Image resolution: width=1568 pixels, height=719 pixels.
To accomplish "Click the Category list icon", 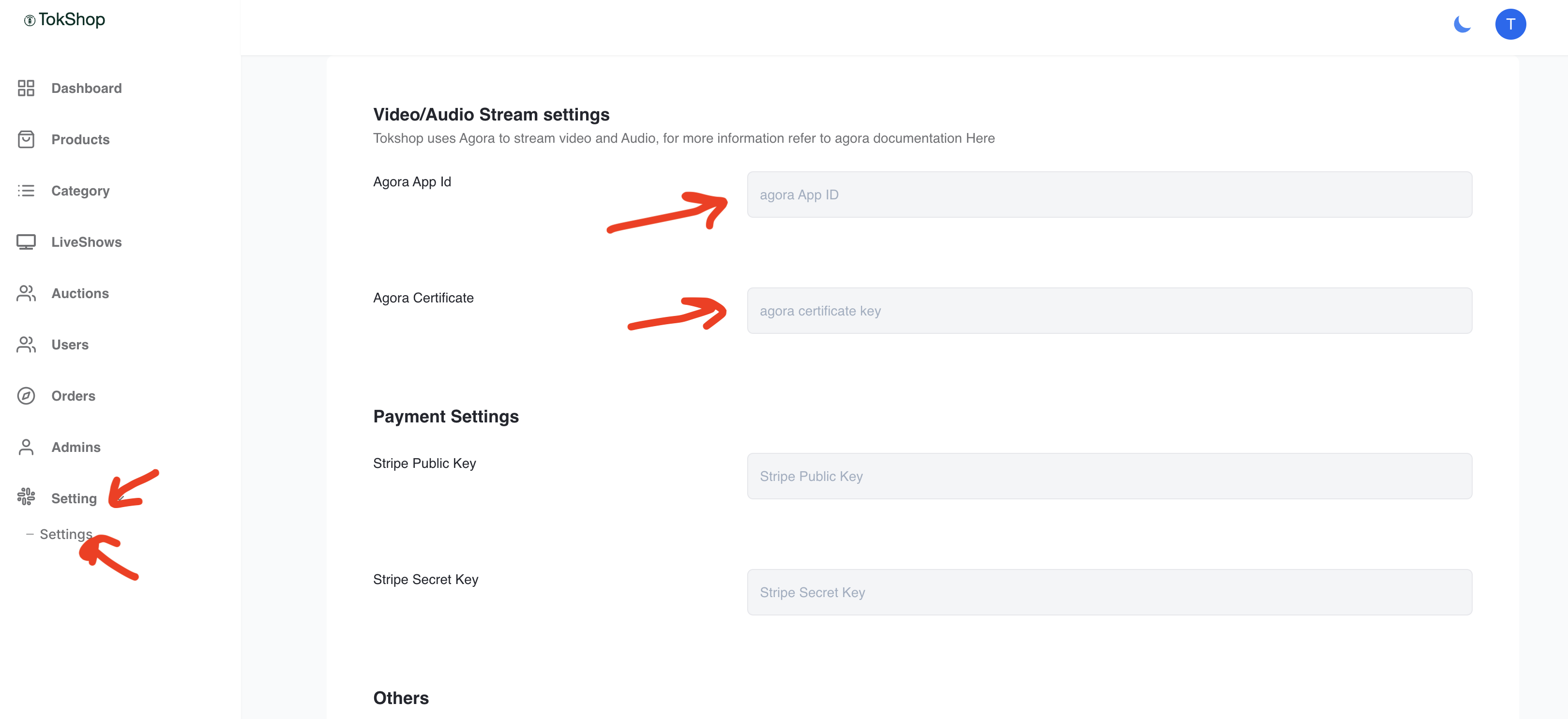I will point(26,191).
